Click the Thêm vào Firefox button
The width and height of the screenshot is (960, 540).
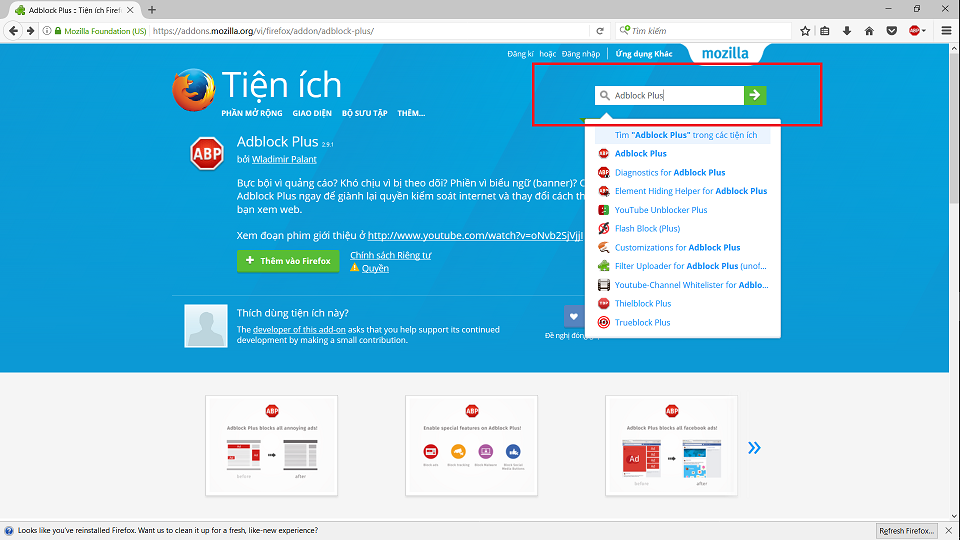[x=288, y=261]
